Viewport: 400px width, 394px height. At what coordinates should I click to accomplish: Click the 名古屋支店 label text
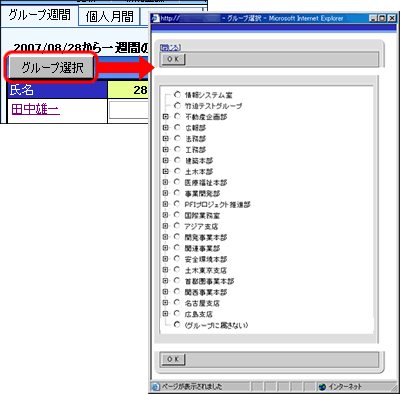pos(202,303)
